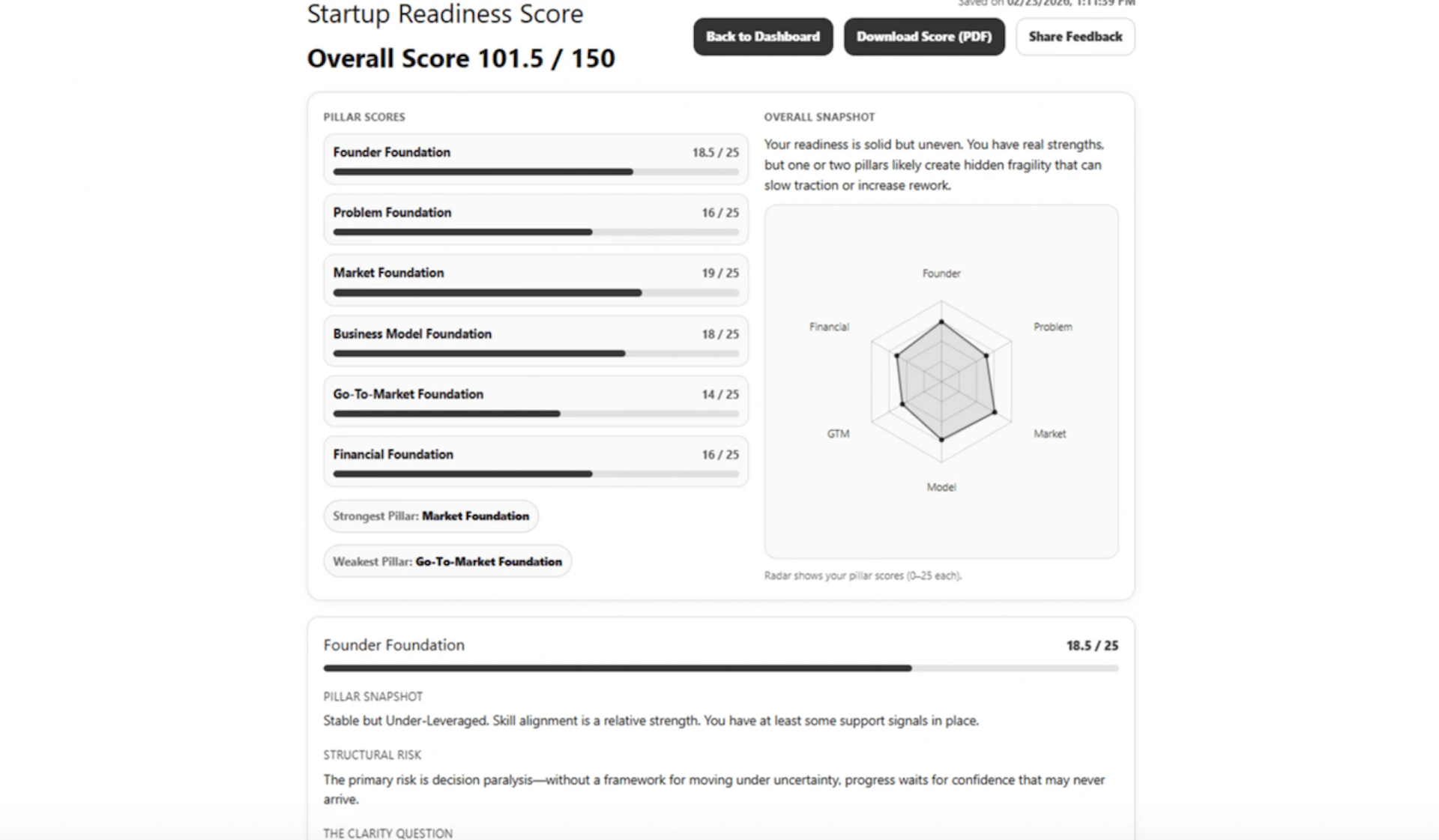Select the Problem Foundation pillar score card

click(535, 220)
